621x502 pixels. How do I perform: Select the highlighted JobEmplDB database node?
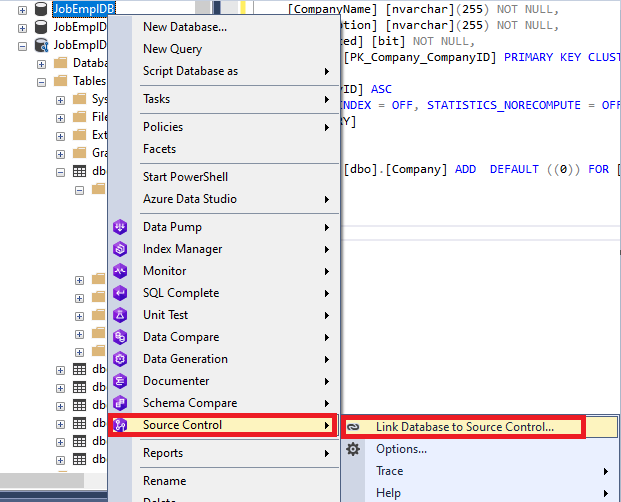click(84, 9)
